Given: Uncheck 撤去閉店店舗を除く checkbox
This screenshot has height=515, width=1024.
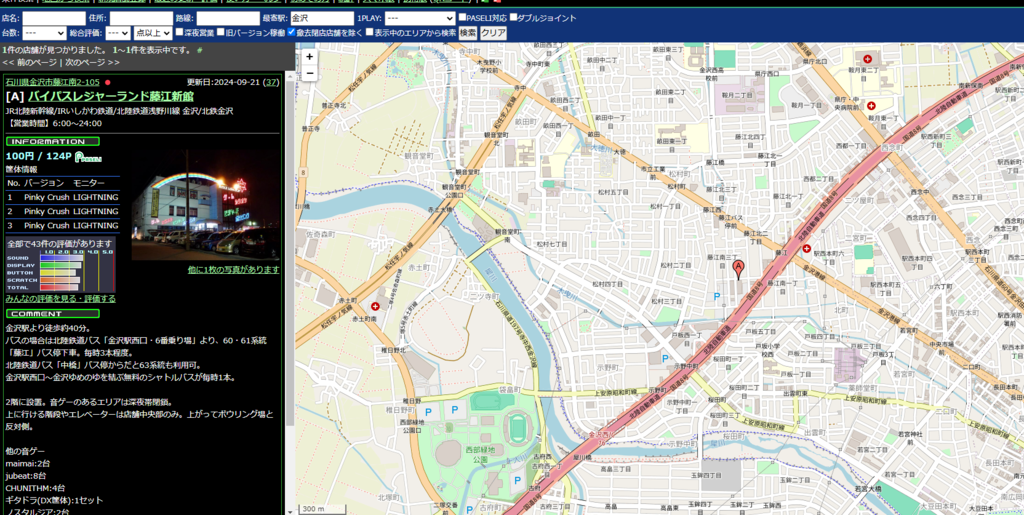Looking at the screenshot, I should 291,31.
